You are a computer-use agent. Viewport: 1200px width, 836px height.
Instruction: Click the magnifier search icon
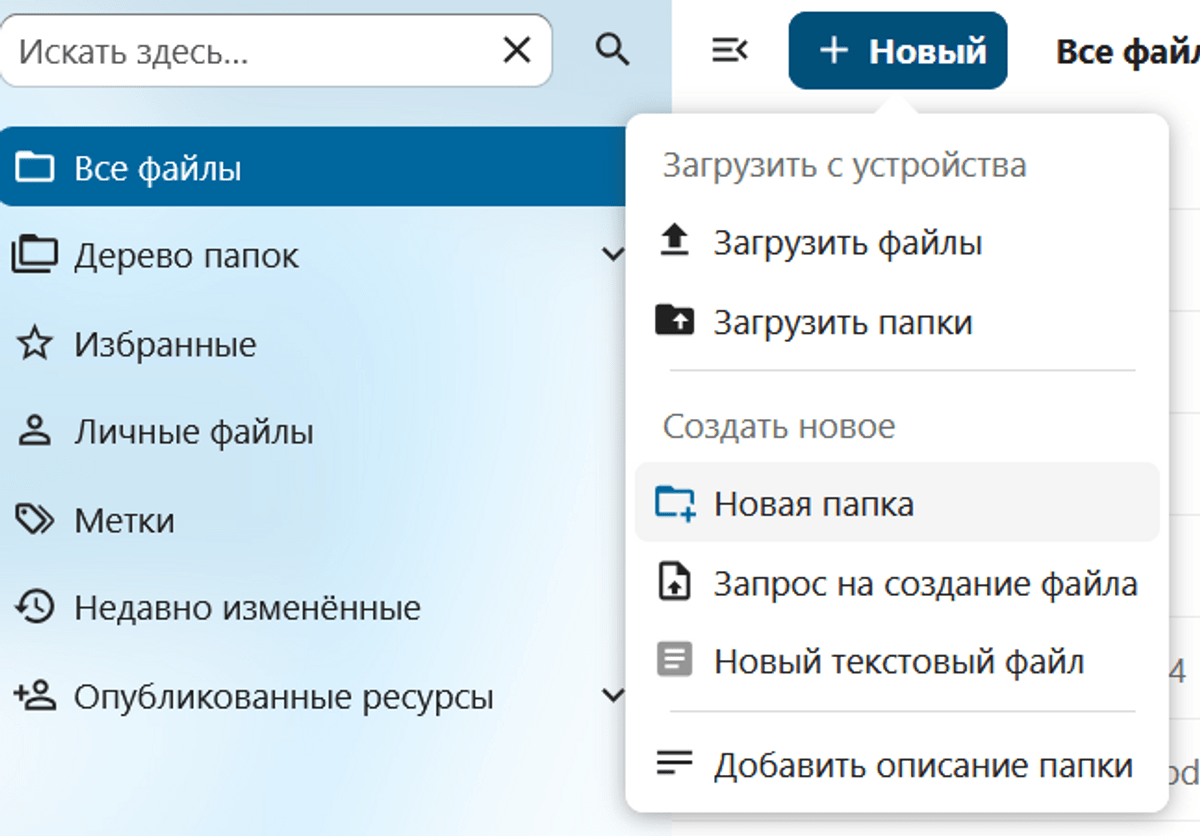pos(612,49)
